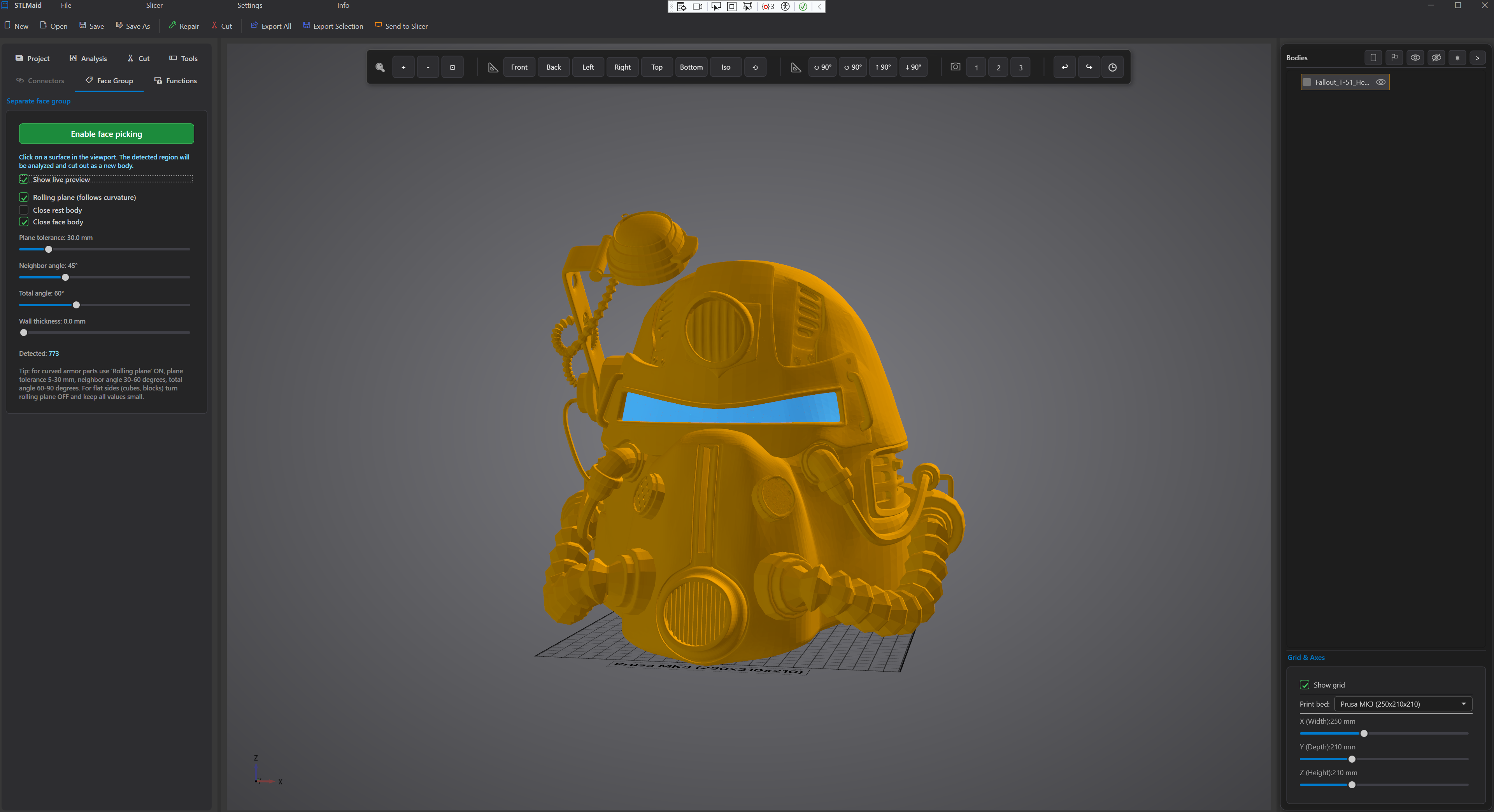Click the zoom in plus button

click(403, 67)
